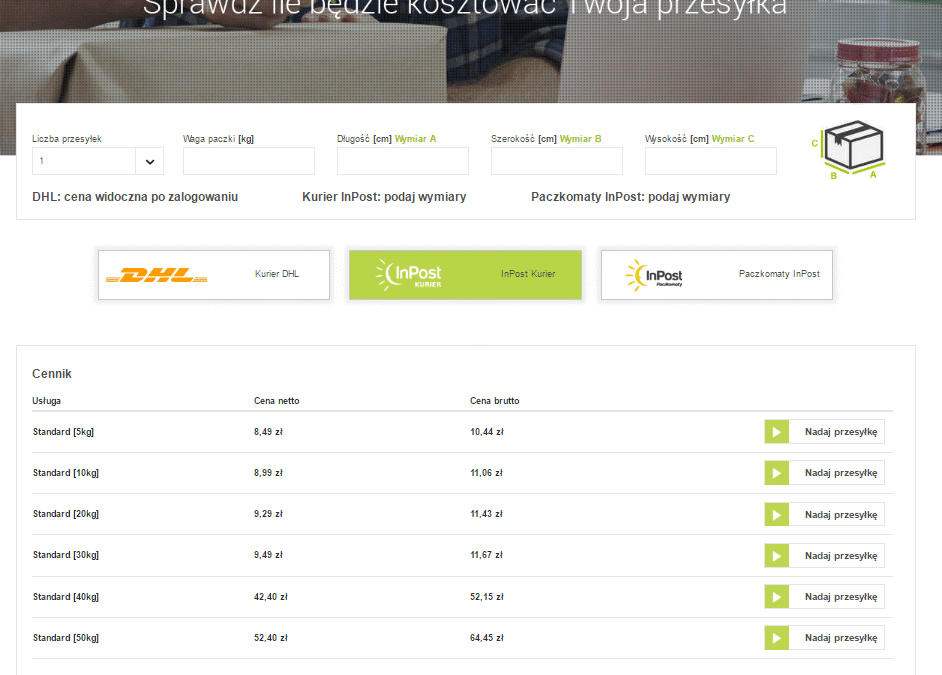The width and height of the screenshot is (942, 675).
Task: Click the Kurier InPost: podaj wymiary text
Action: pyautogui.click(x=384, y=197)
